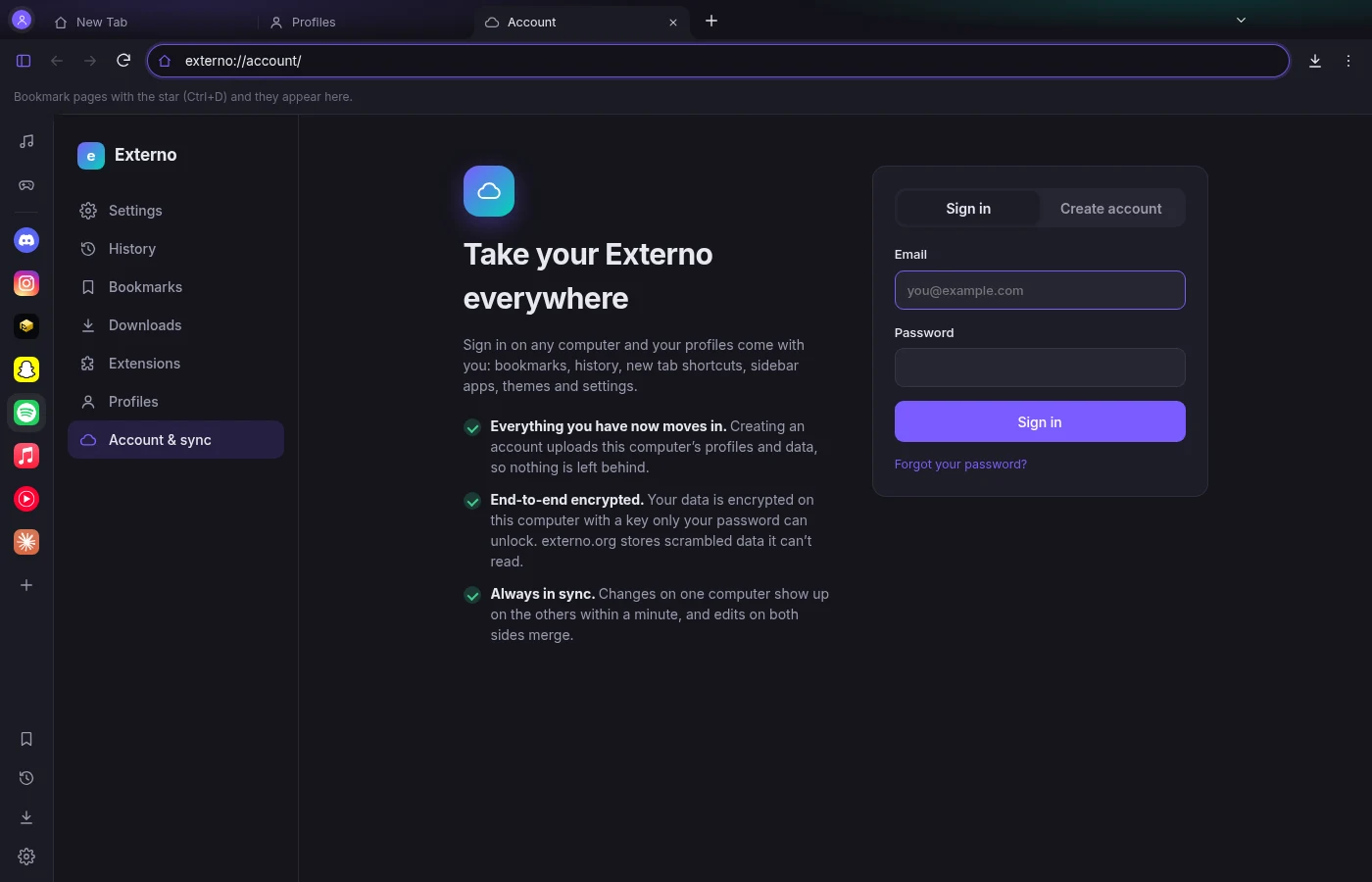Launch Snapchat from the sidebar
The width and height of the screenshot is (1372, 882).
[x=26, y=369]
